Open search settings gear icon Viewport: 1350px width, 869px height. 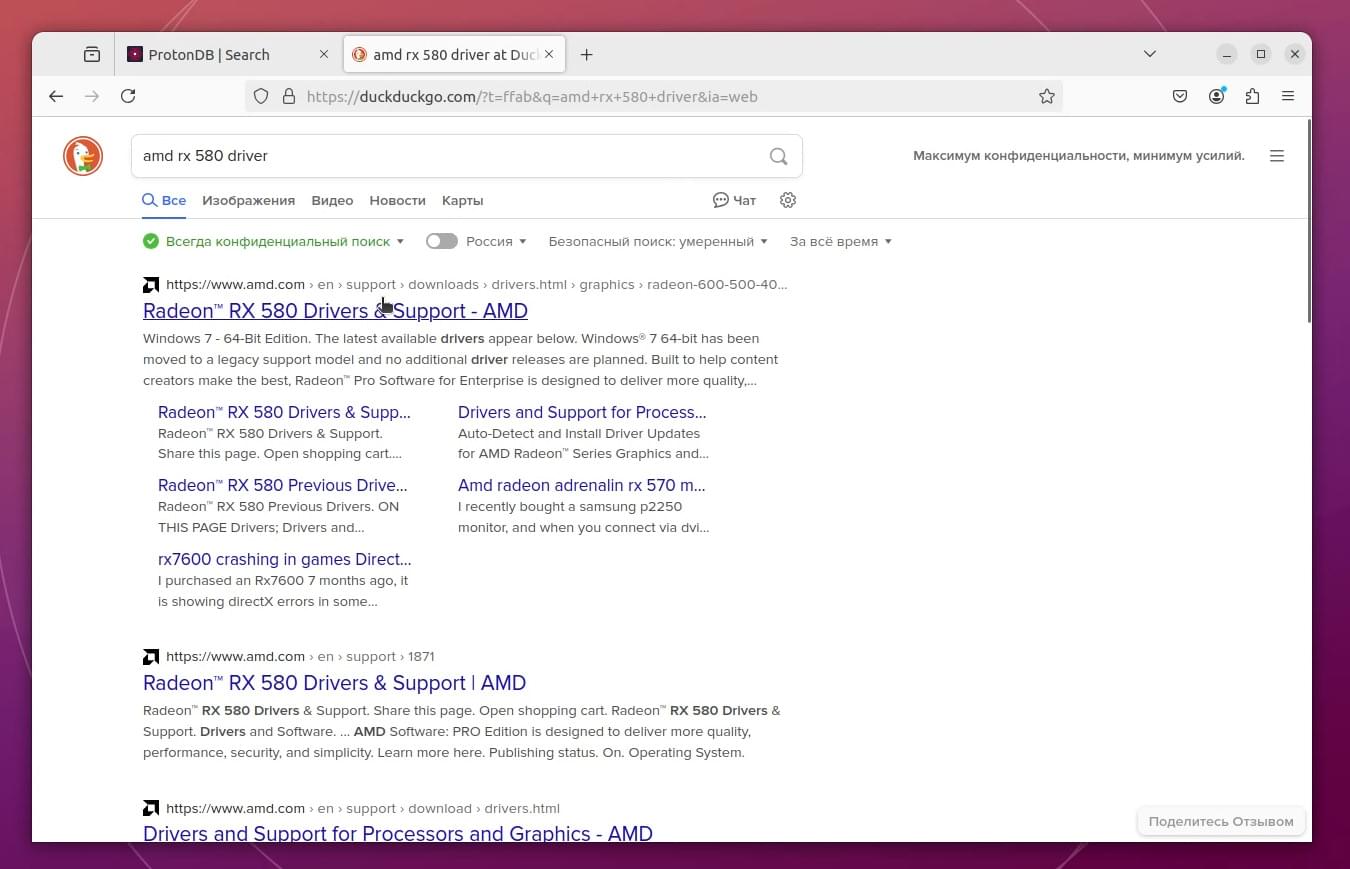[x=788, y=200]
